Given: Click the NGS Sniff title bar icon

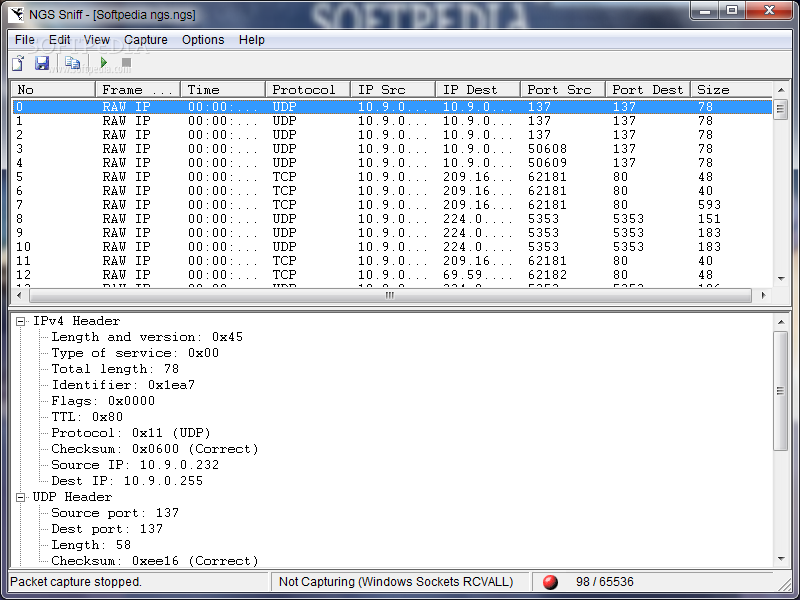Looking at the screenshot, I should click(x=16, y=14).
